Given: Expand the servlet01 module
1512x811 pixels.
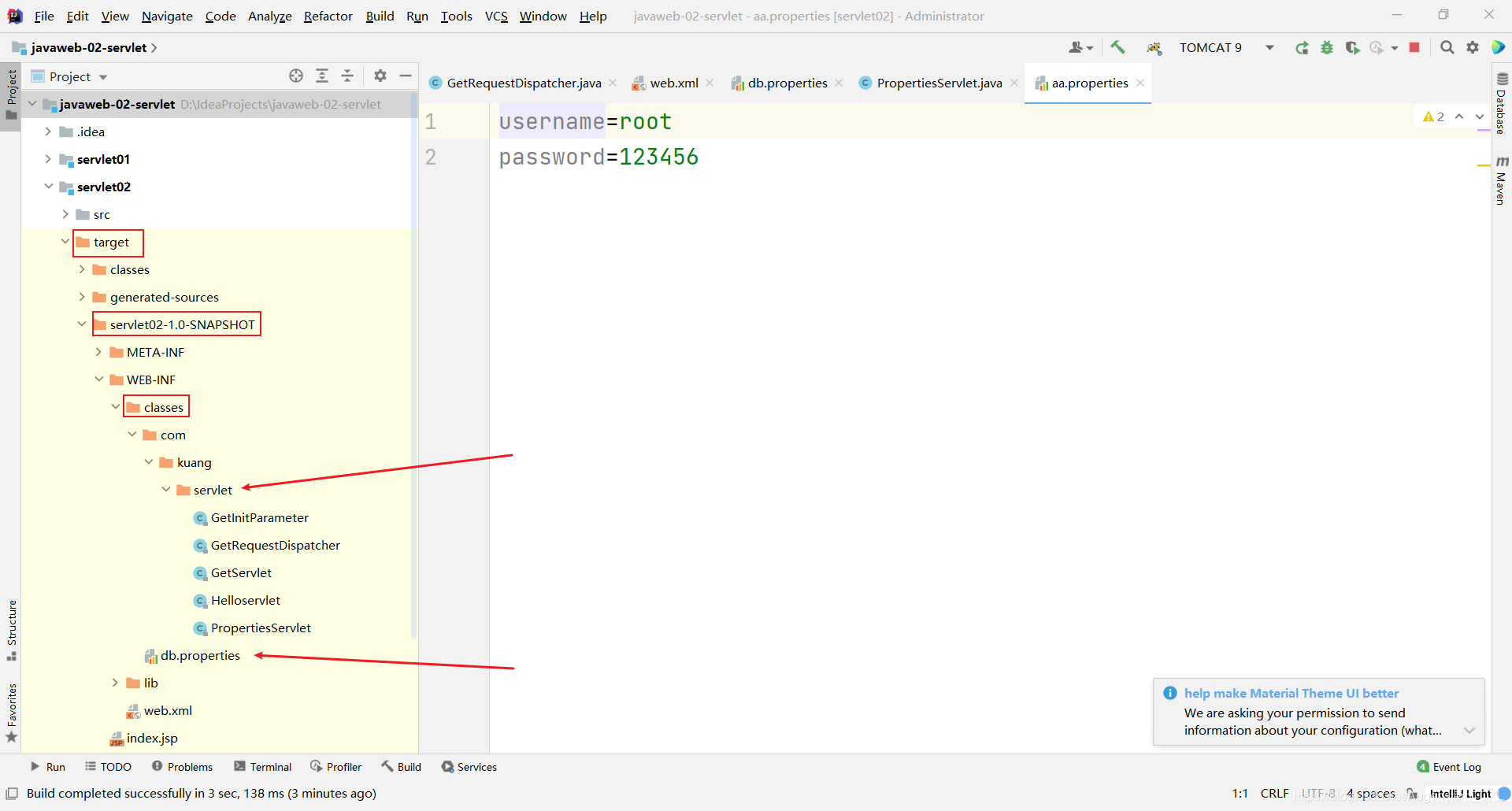Looking at the screenshot, I should click(49, 159).
